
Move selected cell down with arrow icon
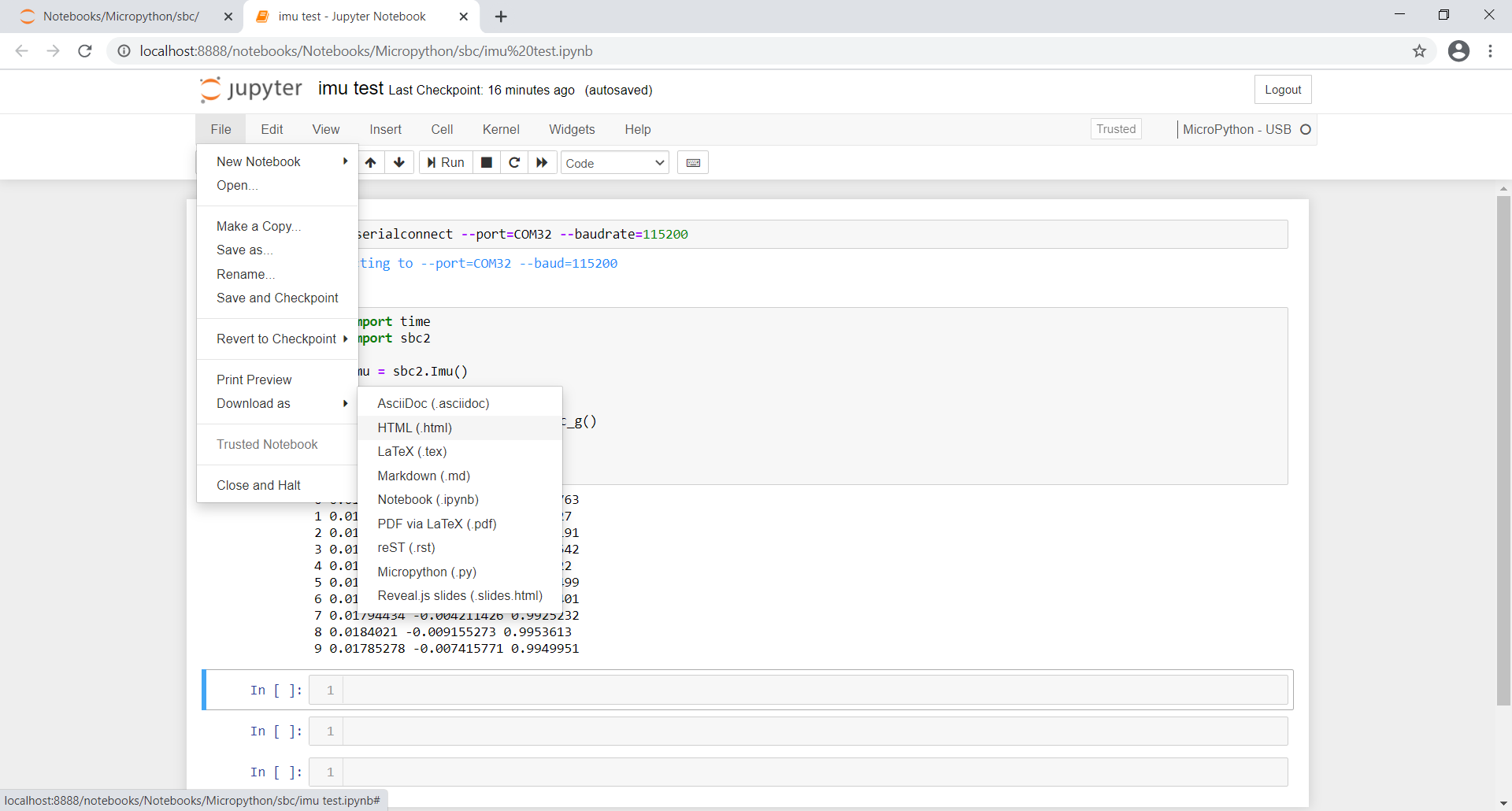pyautogui.click(x=399, y=163)
